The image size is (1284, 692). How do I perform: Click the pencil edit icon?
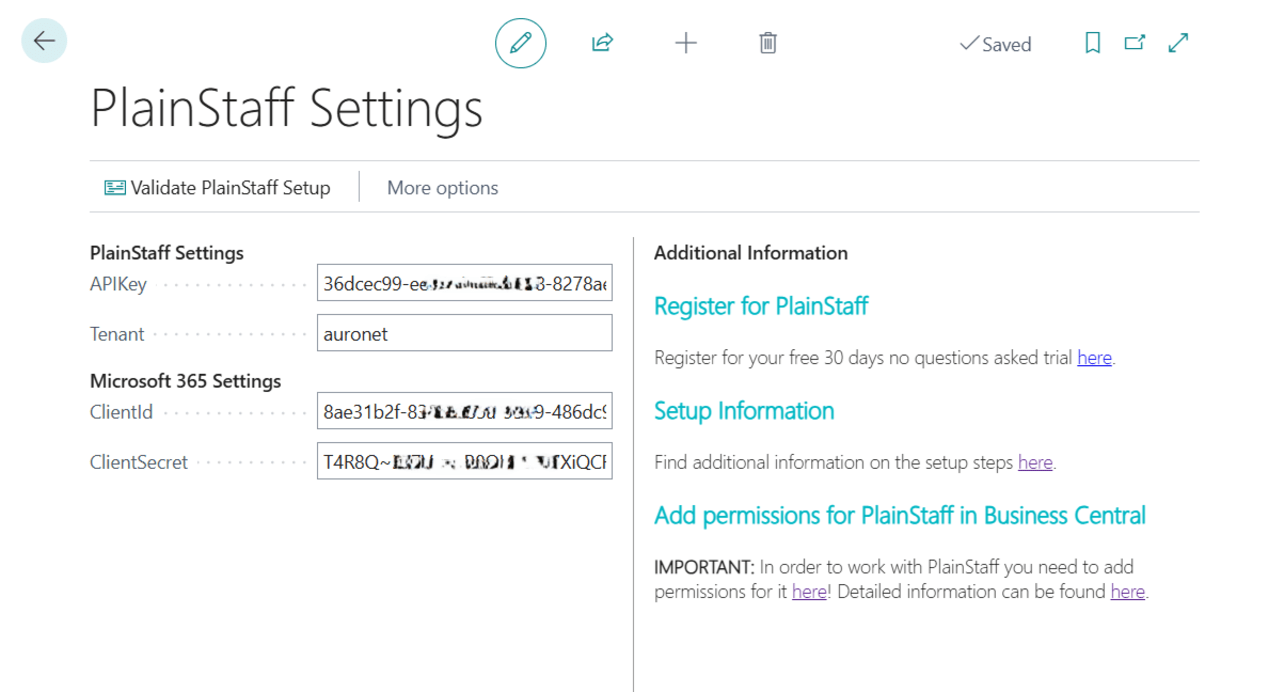tap(521, 43)
